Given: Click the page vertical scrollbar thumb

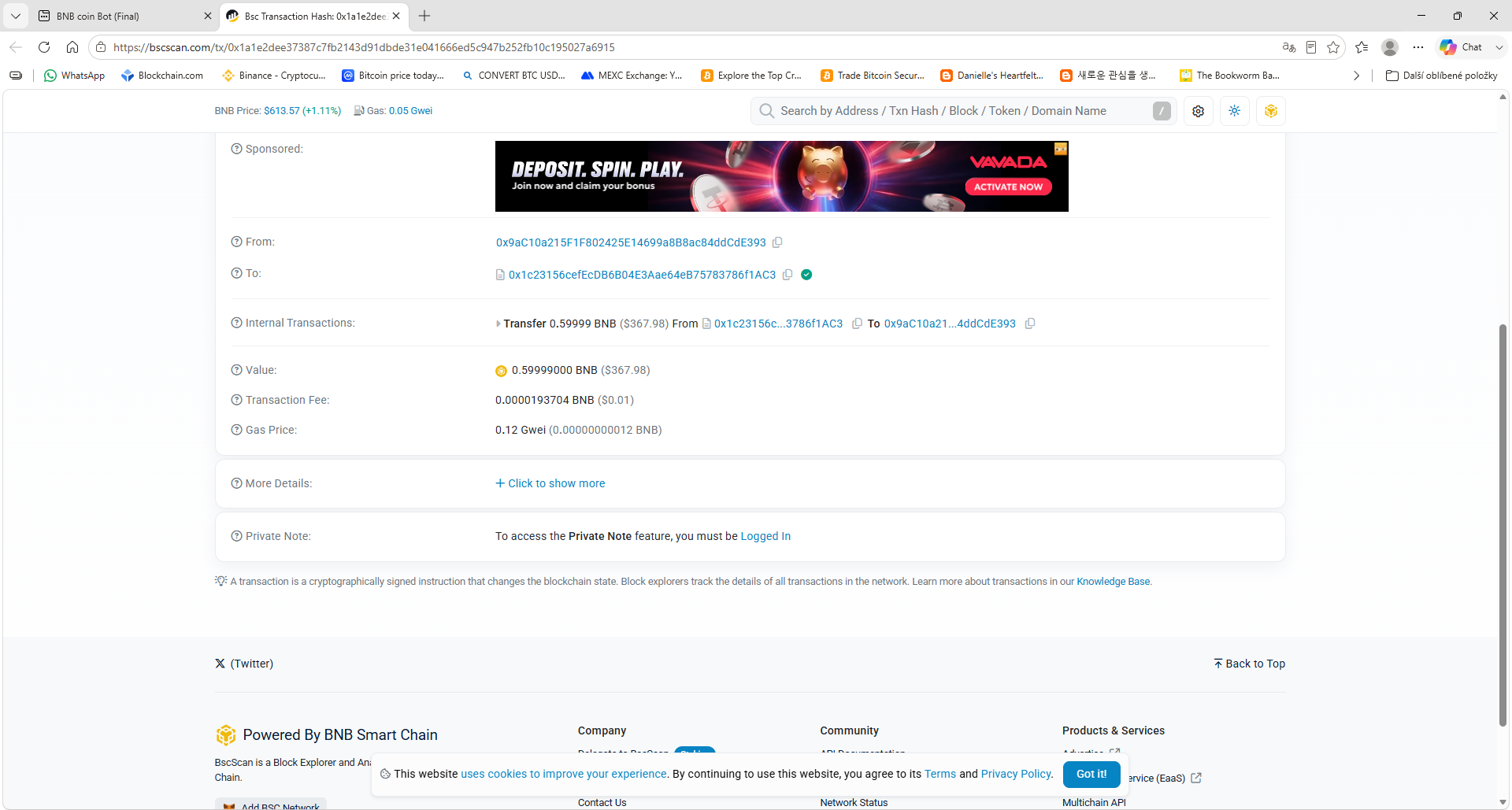Looking at the screenshot, I should point(1503,525).
